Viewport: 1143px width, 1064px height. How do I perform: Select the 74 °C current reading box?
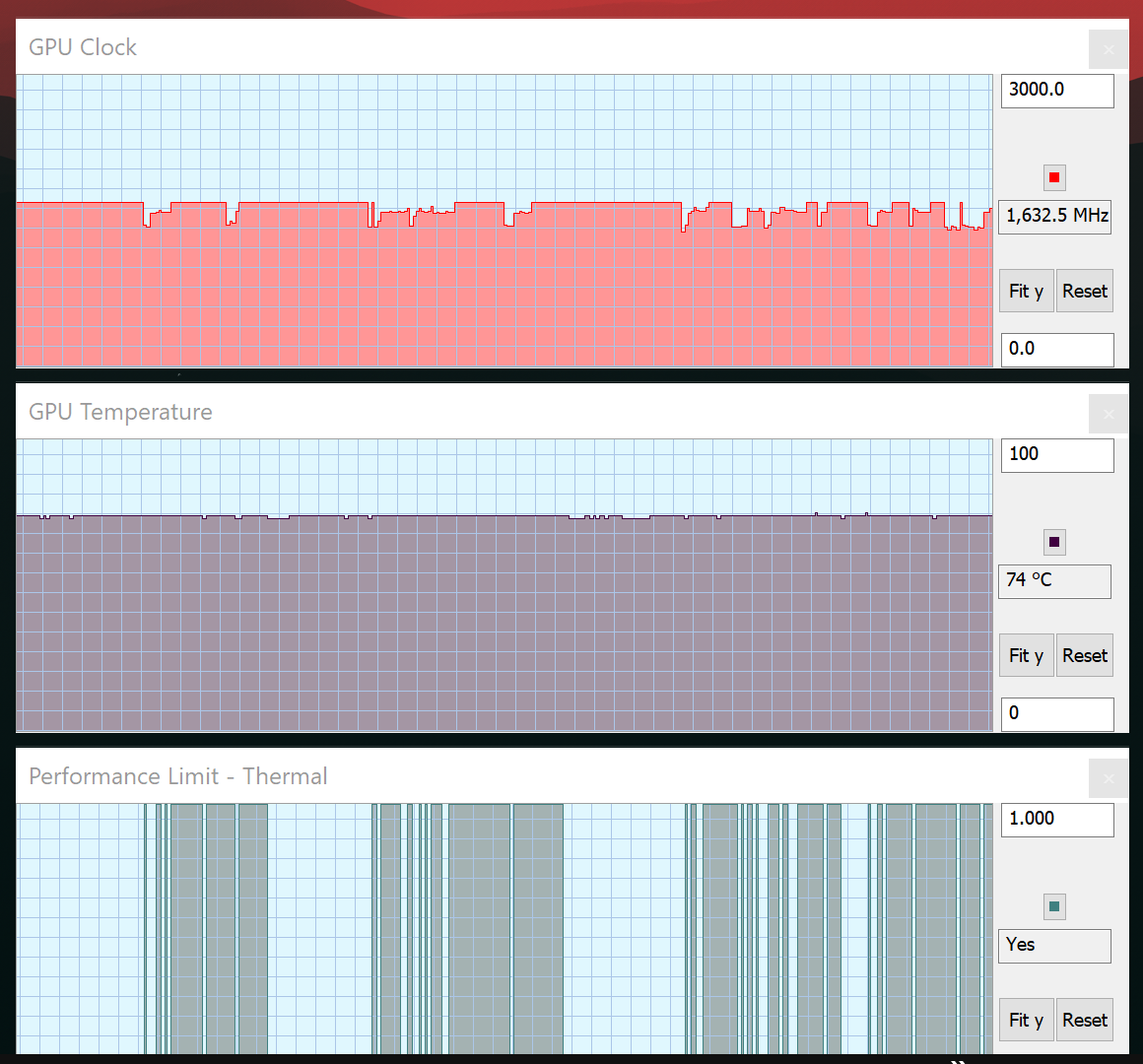tap(1054, 580)
